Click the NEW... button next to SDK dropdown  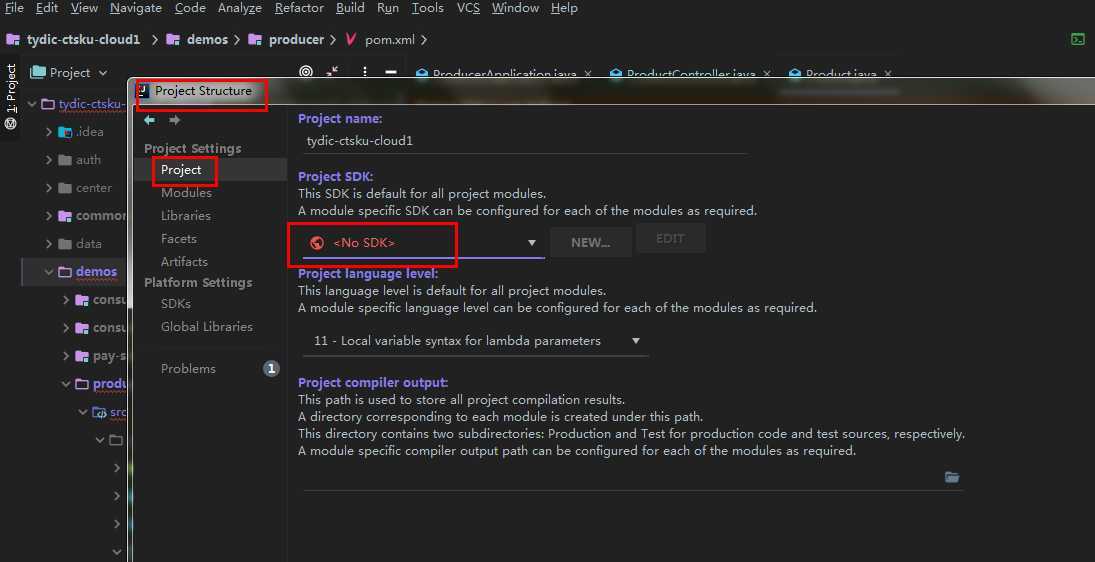click(x=591, y=242)
